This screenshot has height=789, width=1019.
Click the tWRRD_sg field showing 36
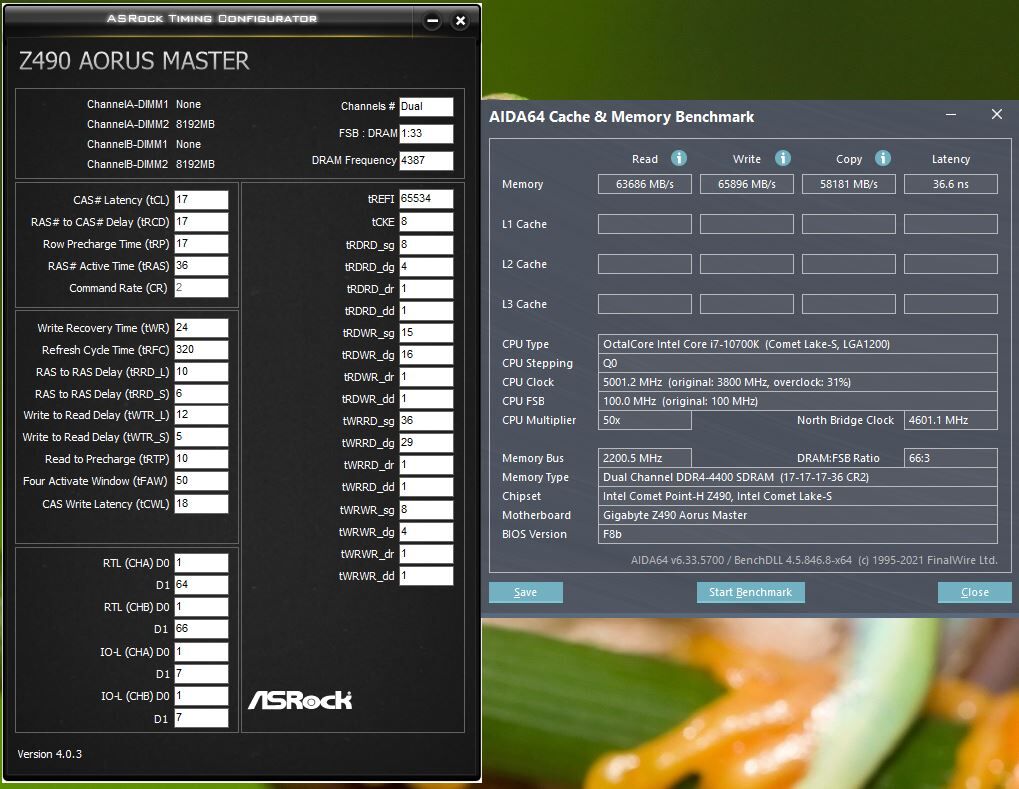(x=426, y=421)
